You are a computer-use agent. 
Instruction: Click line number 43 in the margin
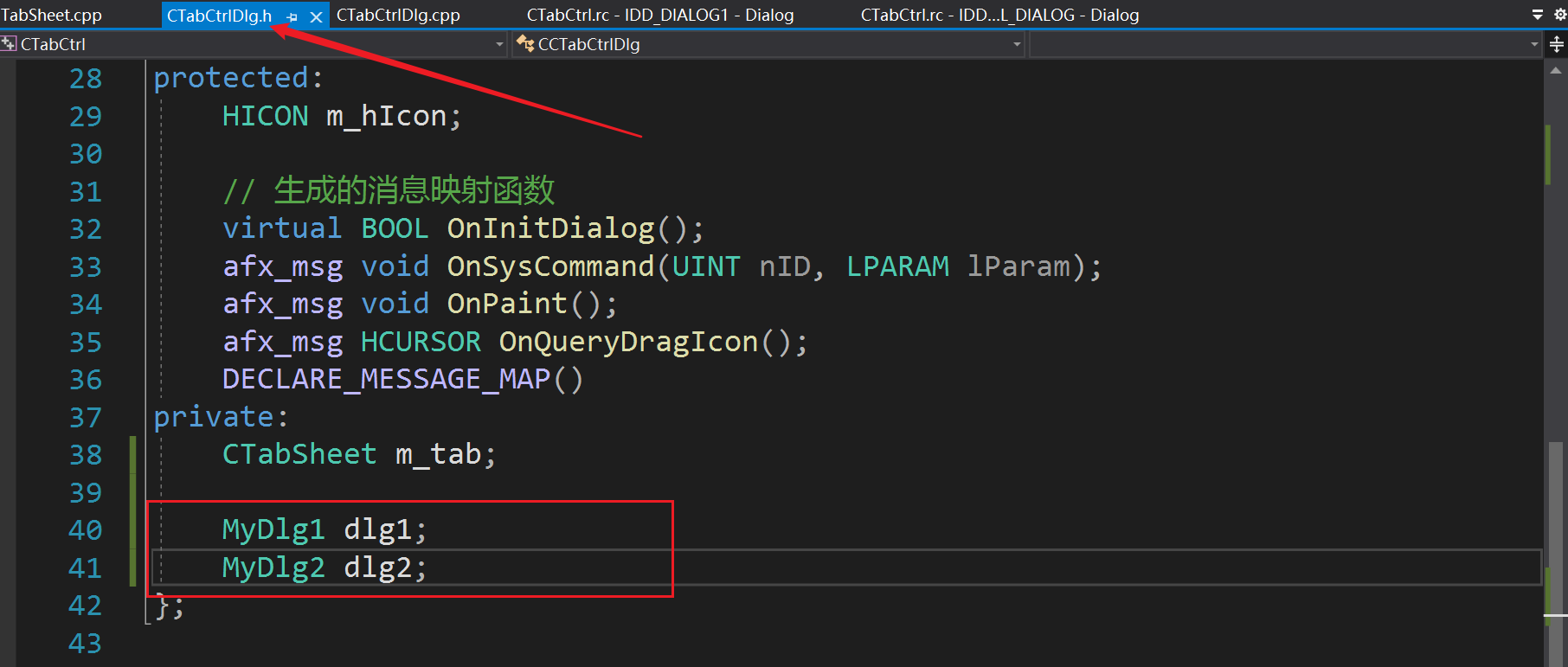coord(86,644)
